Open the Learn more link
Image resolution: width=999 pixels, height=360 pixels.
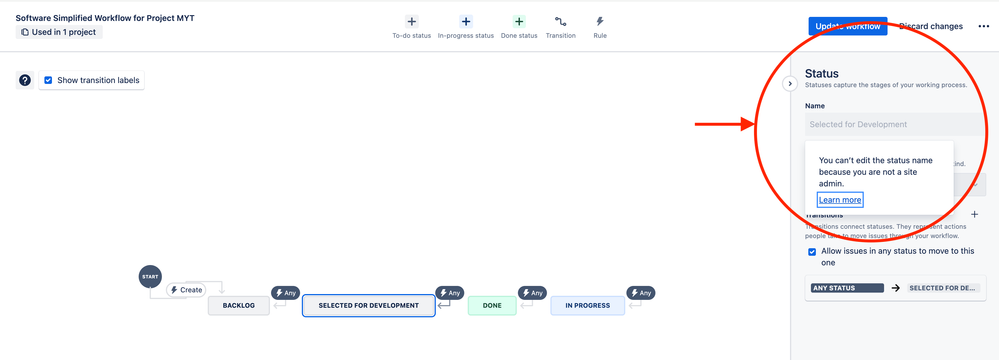tap(840, 199)
